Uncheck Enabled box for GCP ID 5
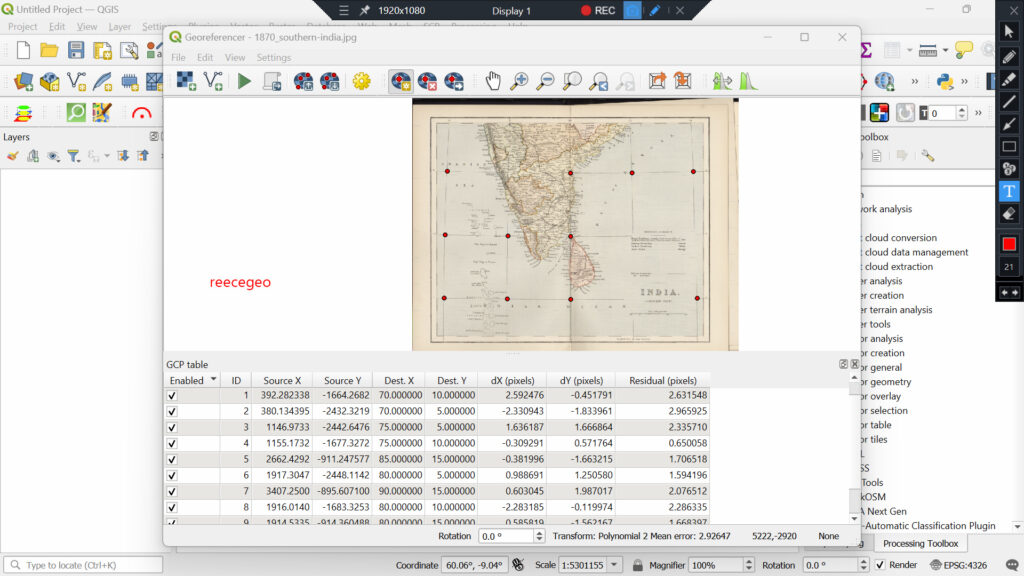1024x576 pixels. click(172, 459)
